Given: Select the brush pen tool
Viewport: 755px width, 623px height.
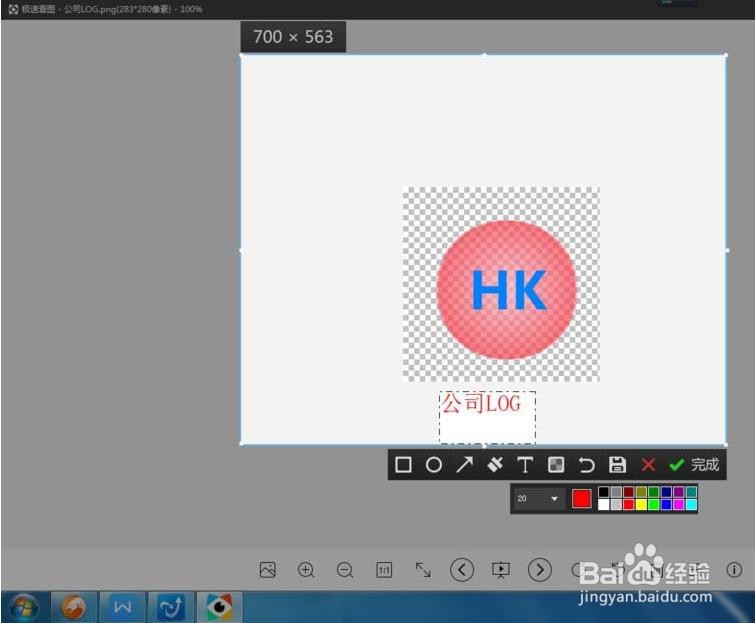Looking at the screenshot, I should point(495,465).
